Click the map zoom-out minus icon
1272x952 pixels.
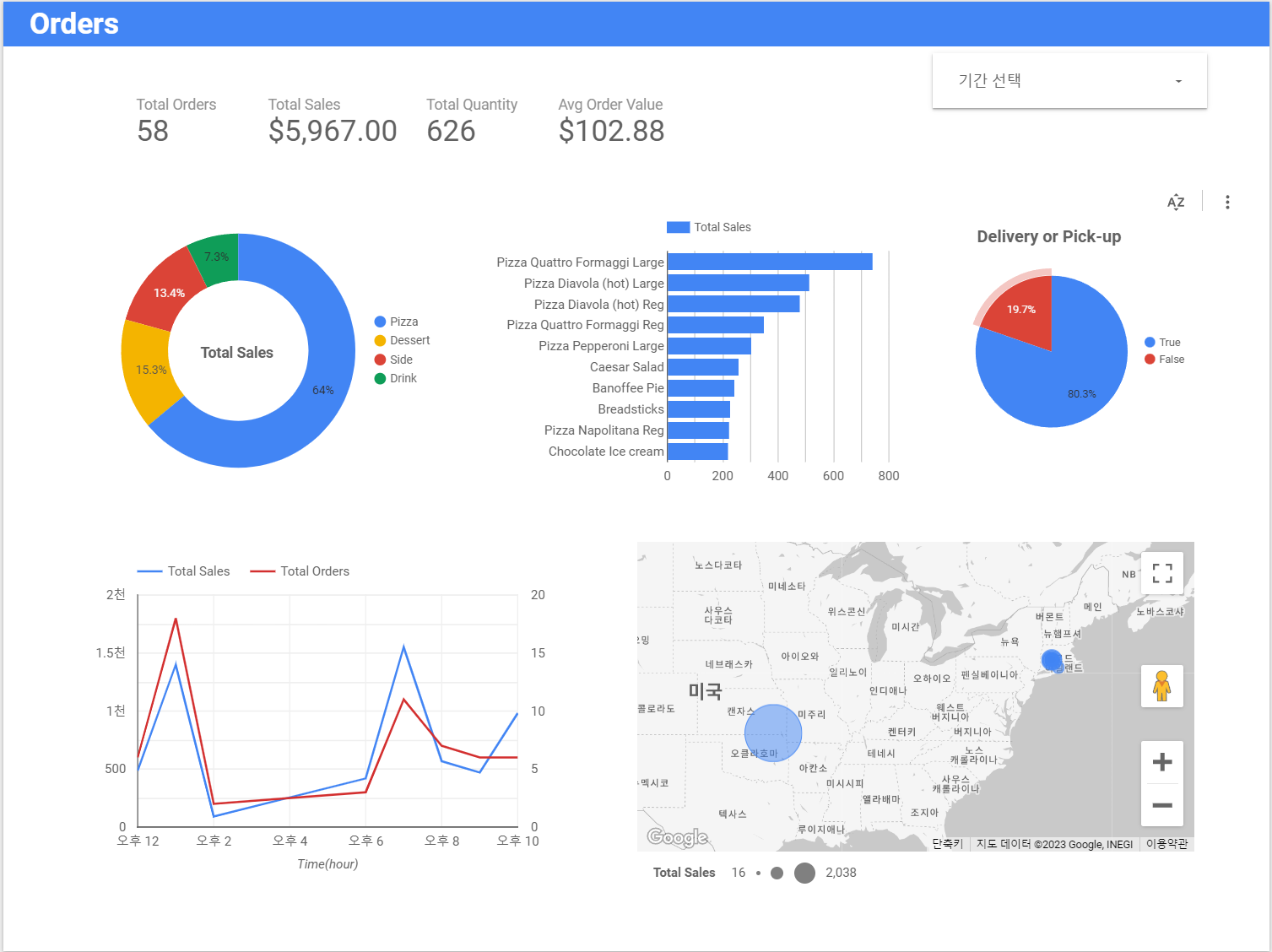point(1162,806)
